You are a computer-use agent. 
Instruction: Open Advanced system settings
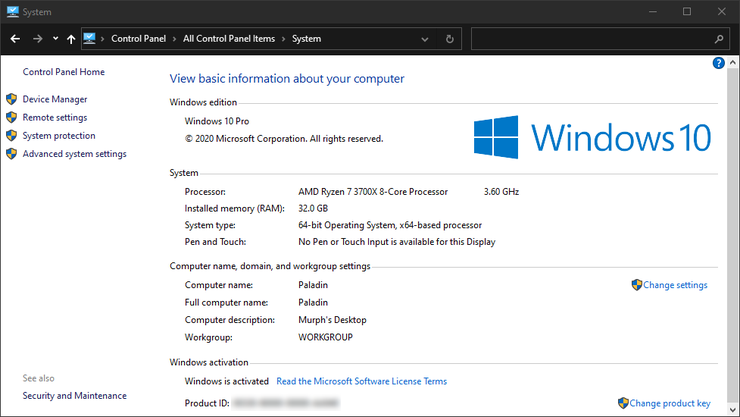(x=75, y=154)
